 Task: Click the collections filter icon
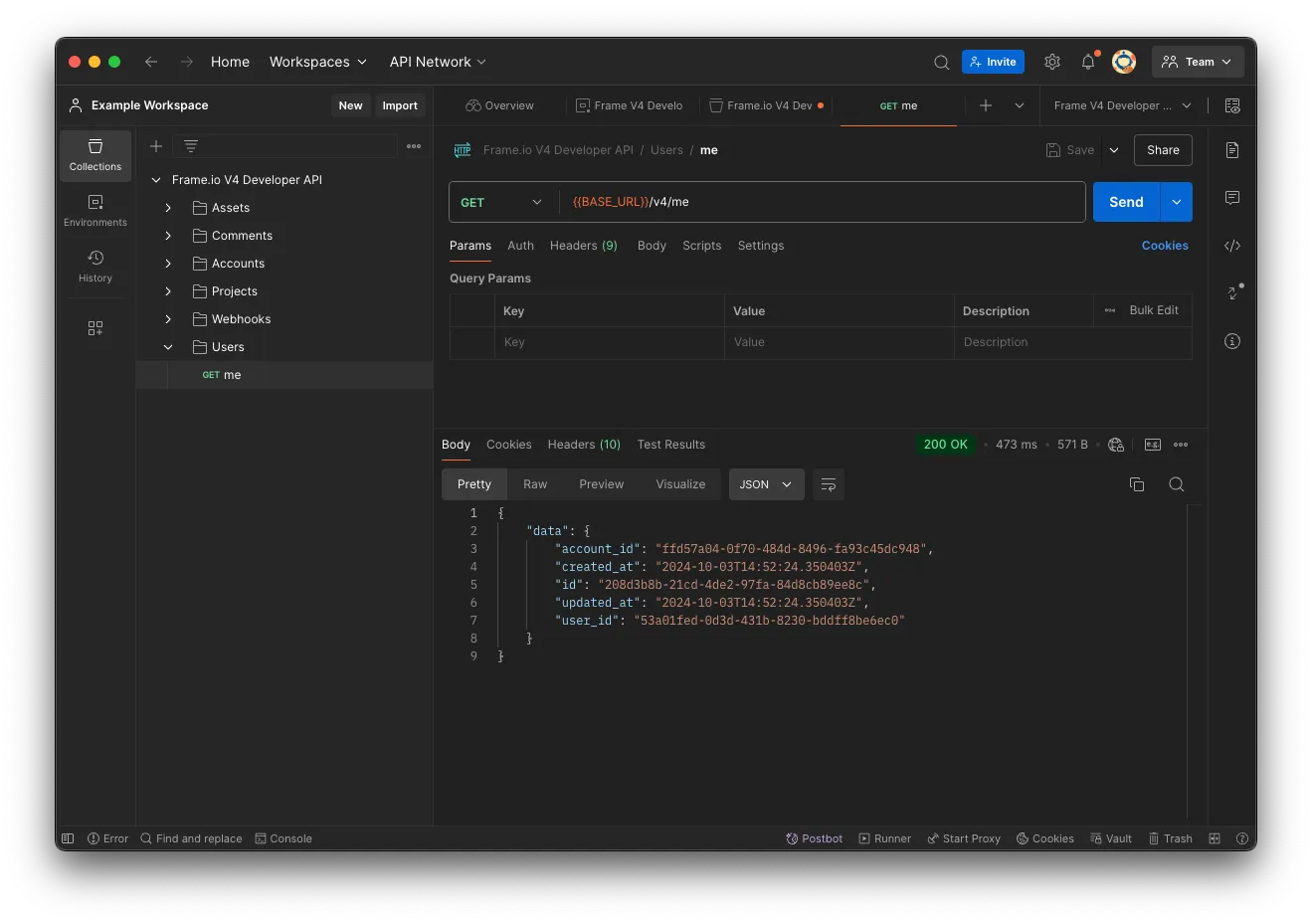click(191, 146)
